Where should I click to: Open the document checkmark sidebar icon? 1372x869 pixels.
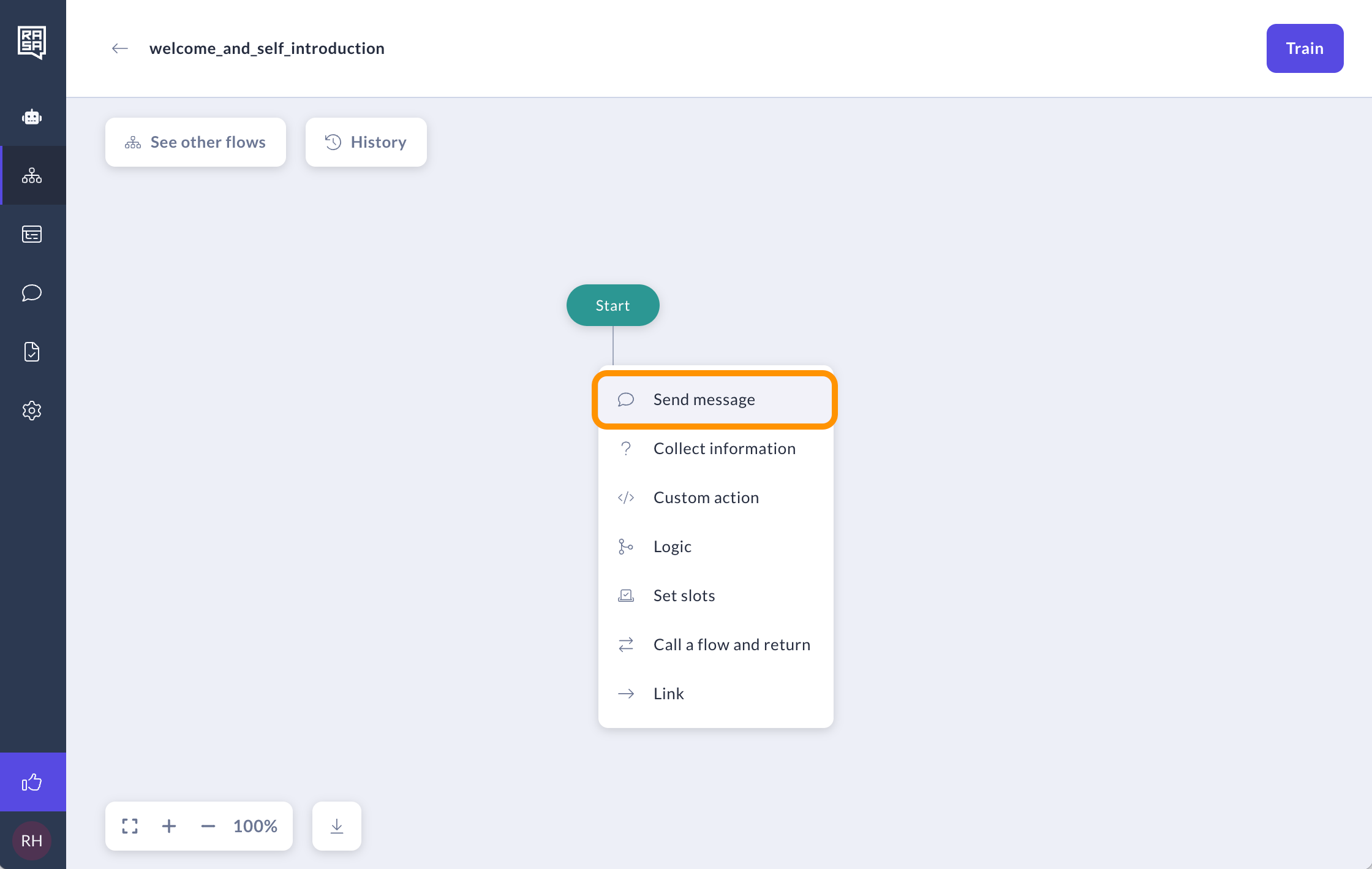[32, 352]
